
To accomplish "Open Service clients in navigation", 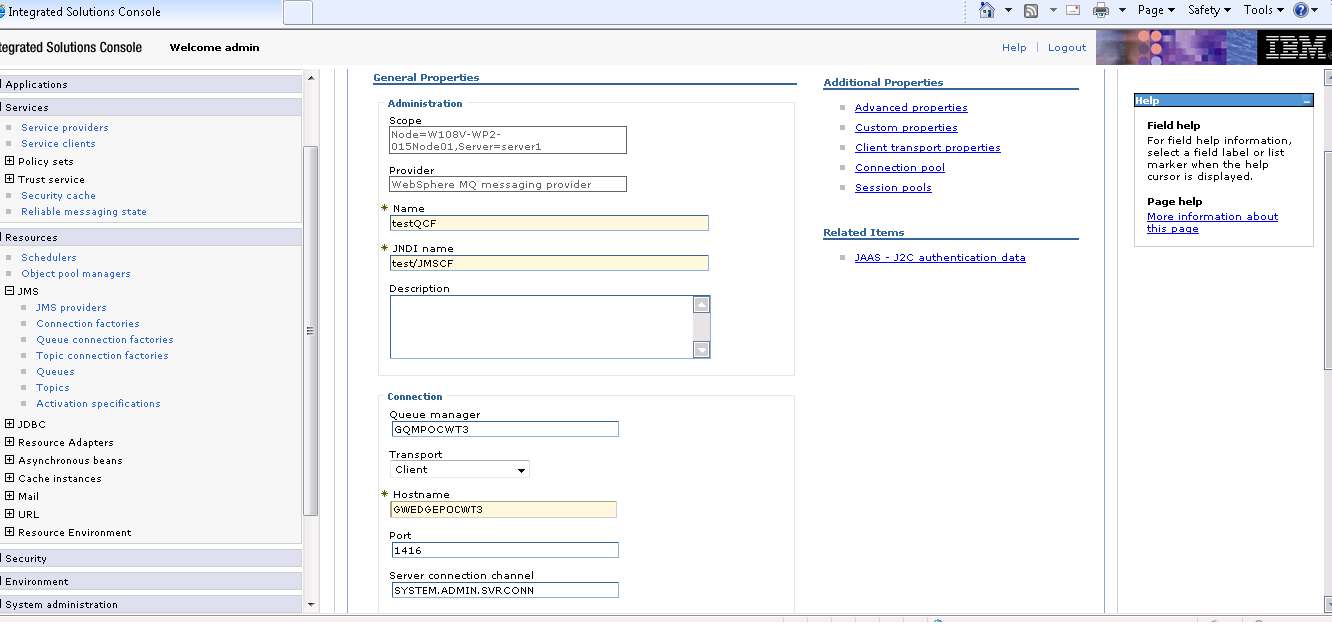I will click(58, 144).
